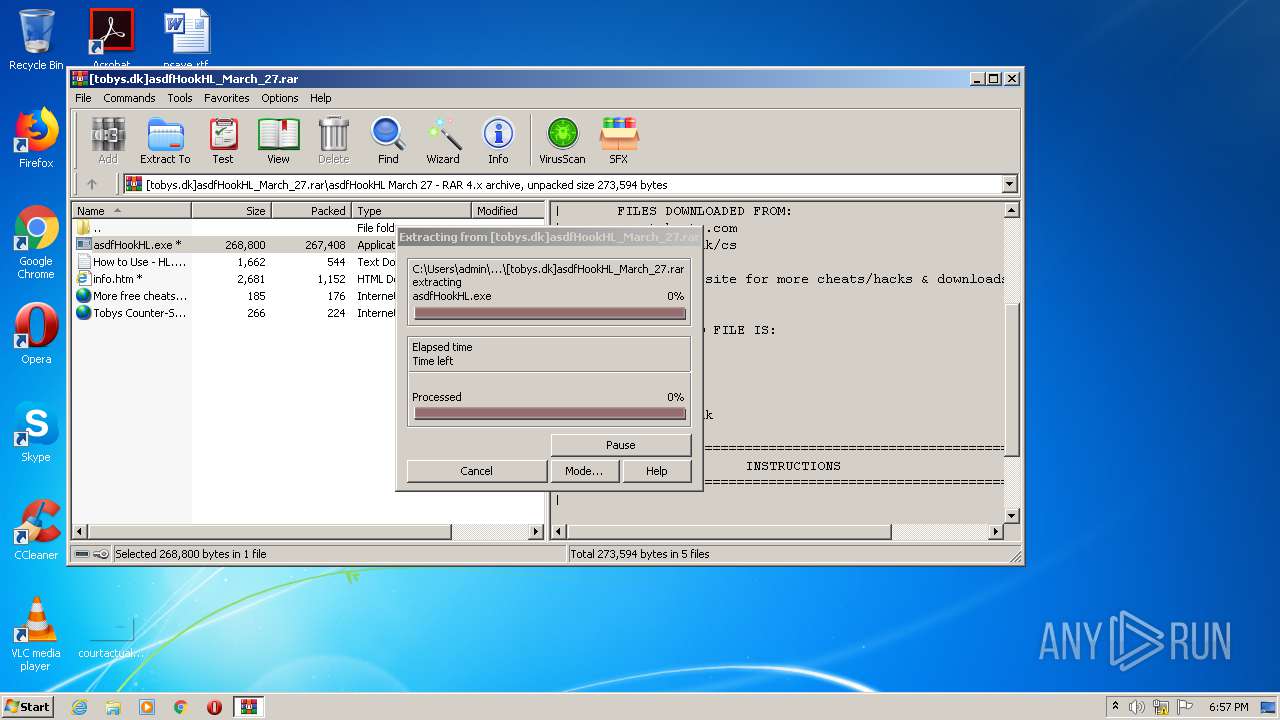This screenshot has height=720, width=1280.
Task: Select the 'More free cheats...' shortcut row
Action: (x=235, y=296)
